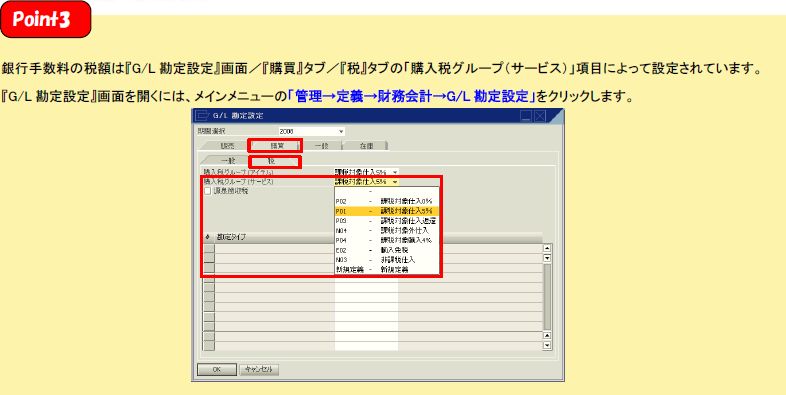Switch to the 在庫 tab

[366, 145]
